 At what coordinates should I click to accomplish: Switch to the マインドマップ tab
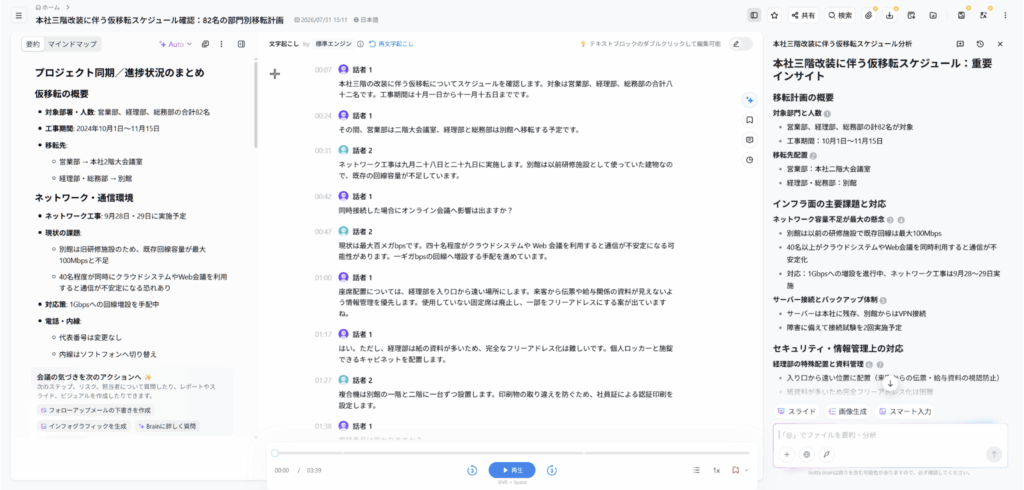72,44
